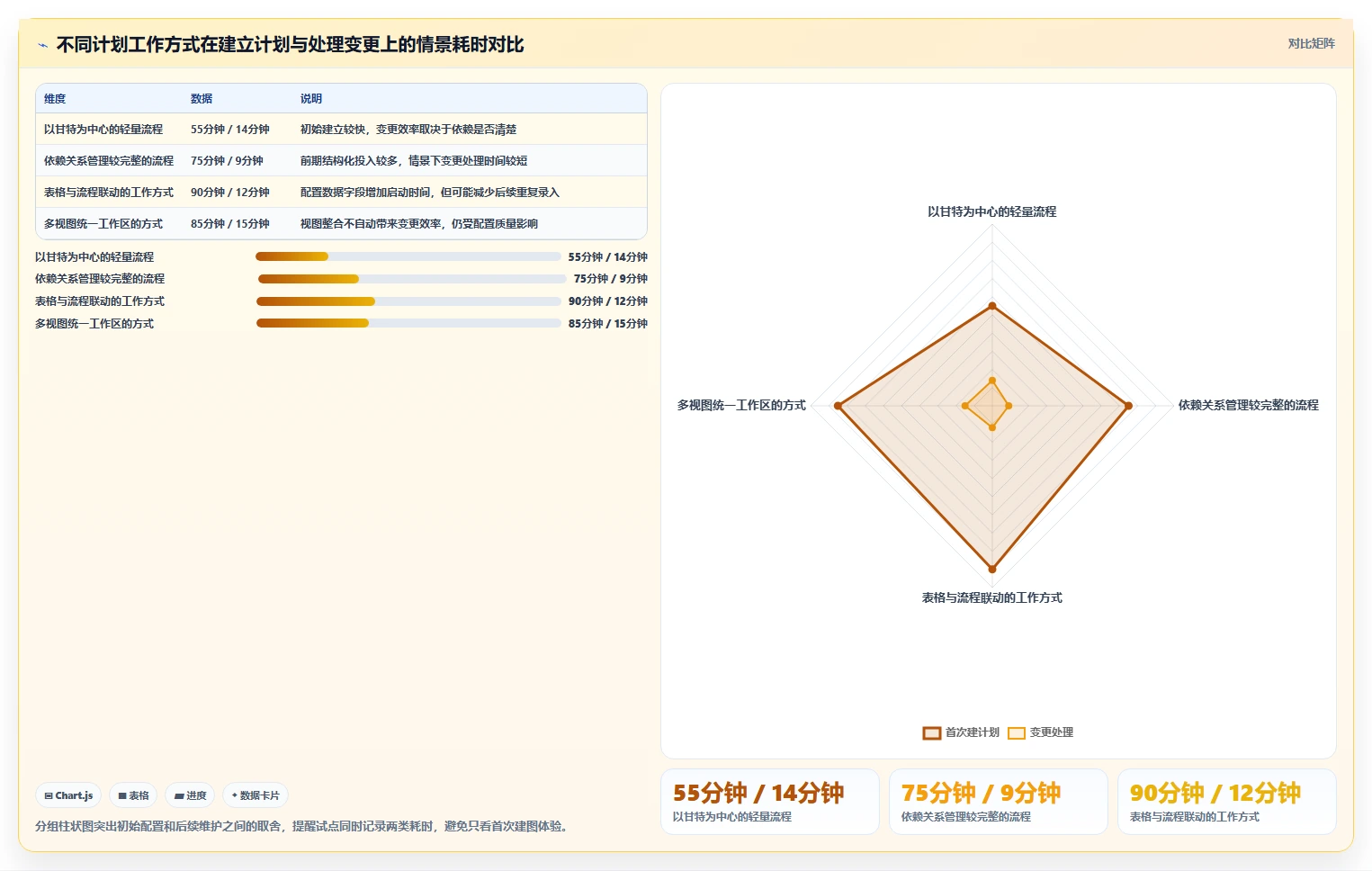Click the header icon beside the title
1372x871 pixels.
tap(42, 45)
